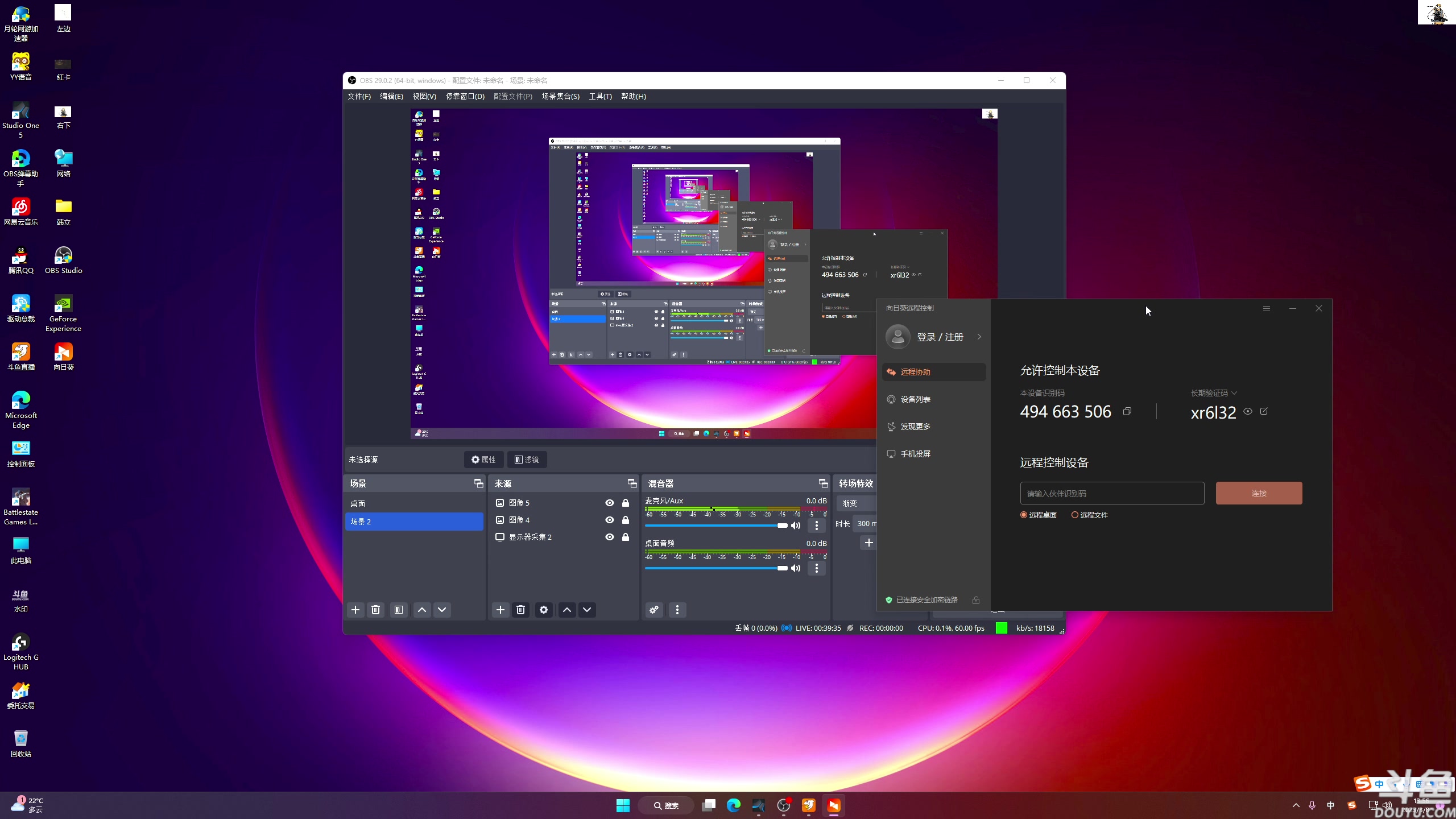Edit the long-term verification code

[x=1264, y=411]
